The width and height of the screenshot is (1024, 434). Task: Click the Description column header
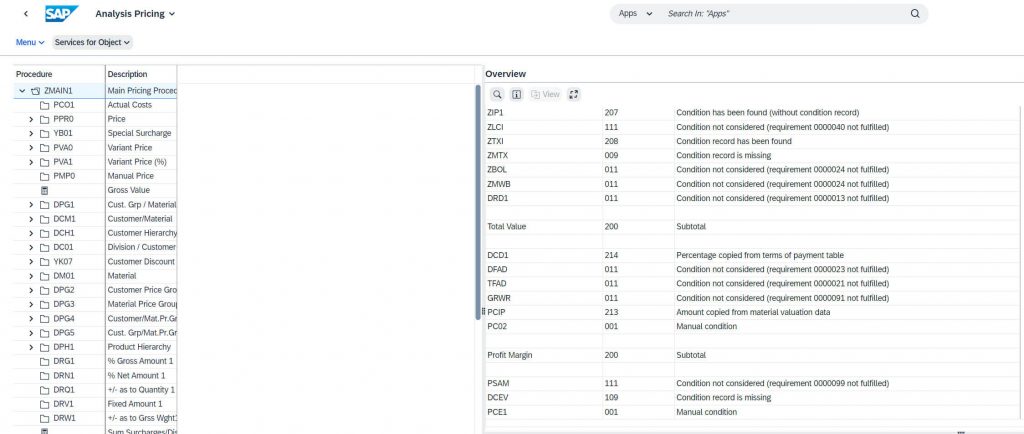click(141, 74)
